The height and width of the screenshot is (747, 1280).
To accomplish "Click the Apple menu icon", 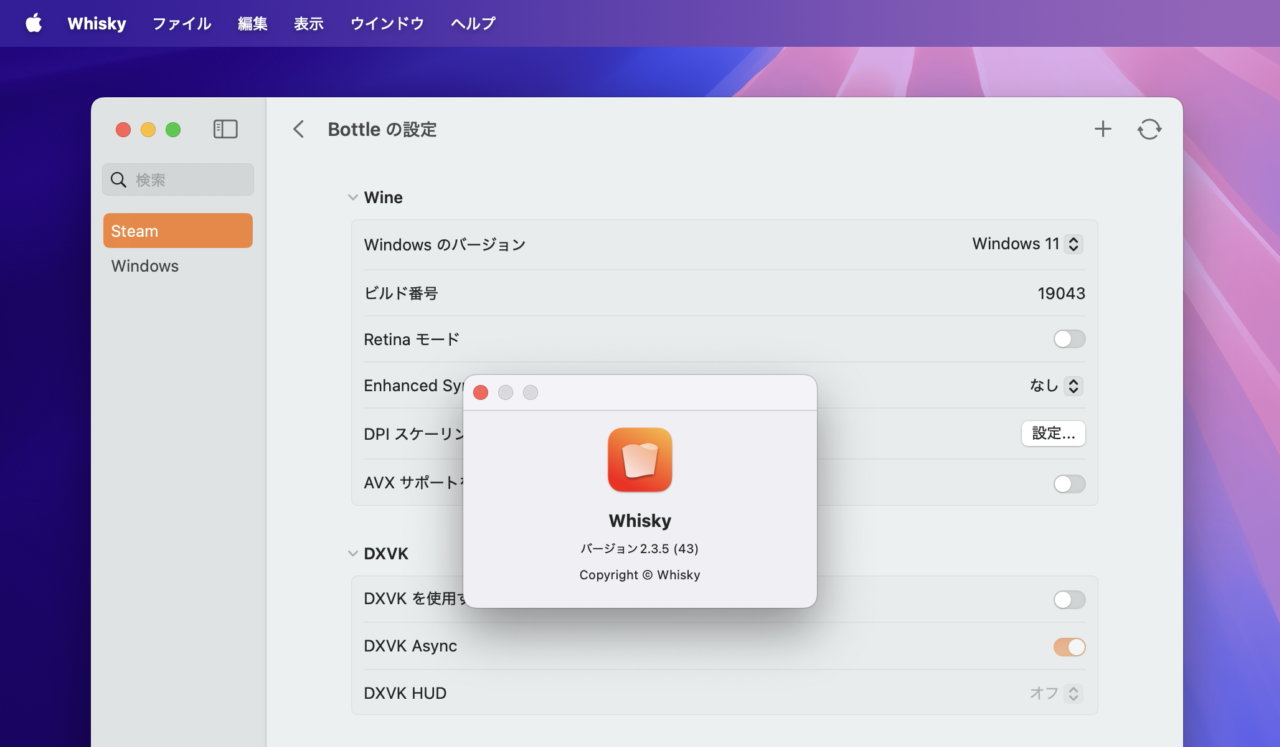I will click(34, 23).
